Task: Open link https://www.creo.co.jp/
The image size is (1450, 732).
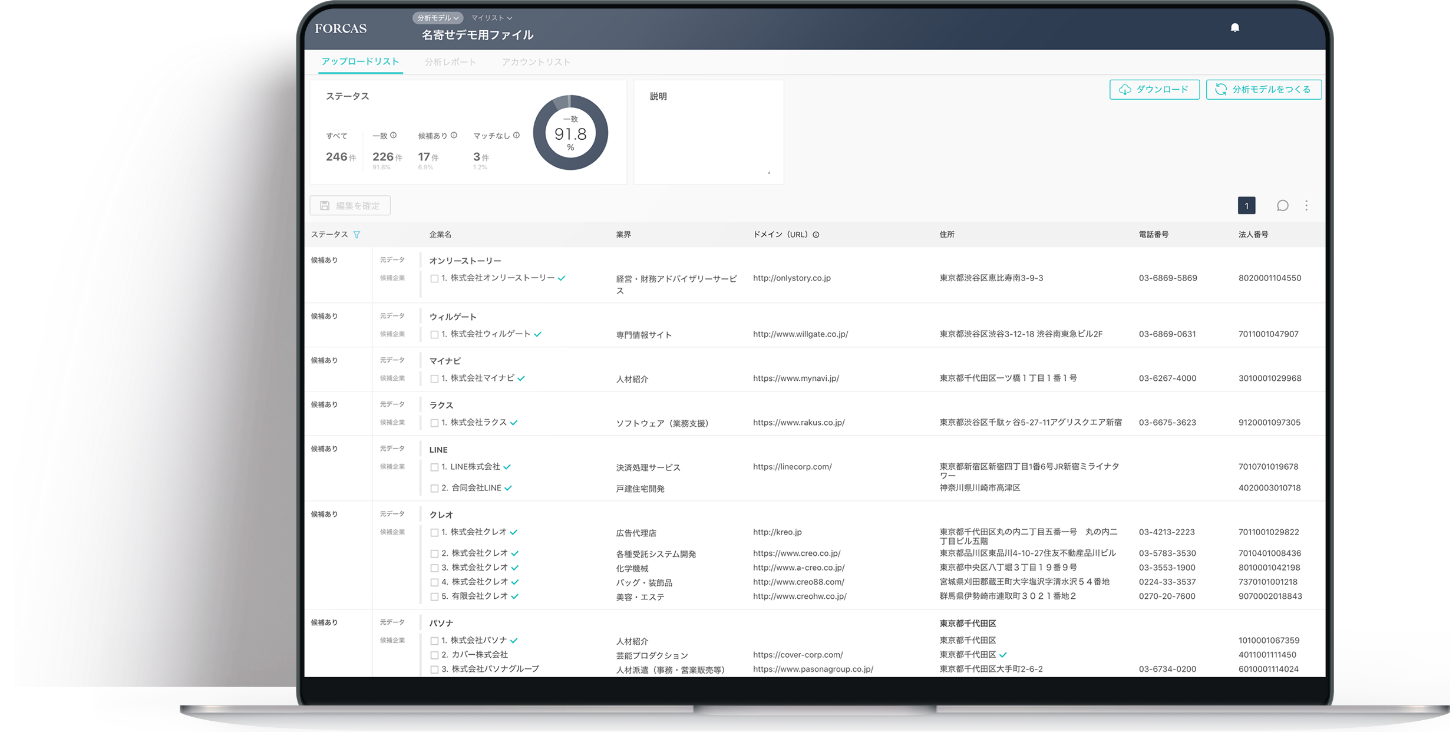Action: pos(797,553)
